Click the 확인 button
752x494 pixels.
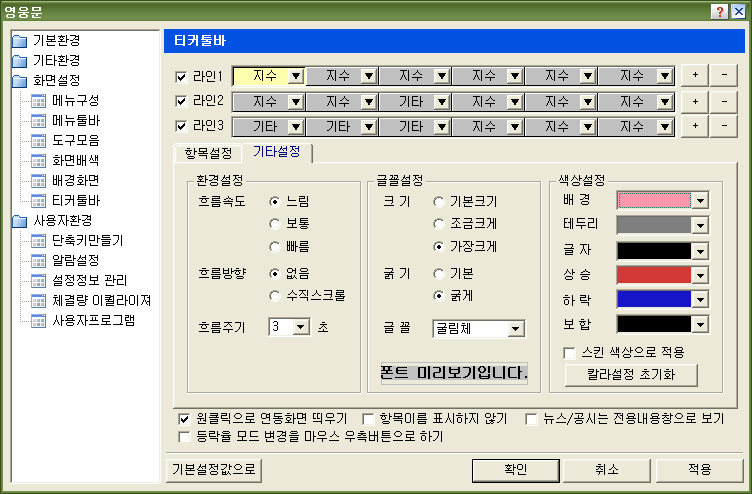pos(514,469)
